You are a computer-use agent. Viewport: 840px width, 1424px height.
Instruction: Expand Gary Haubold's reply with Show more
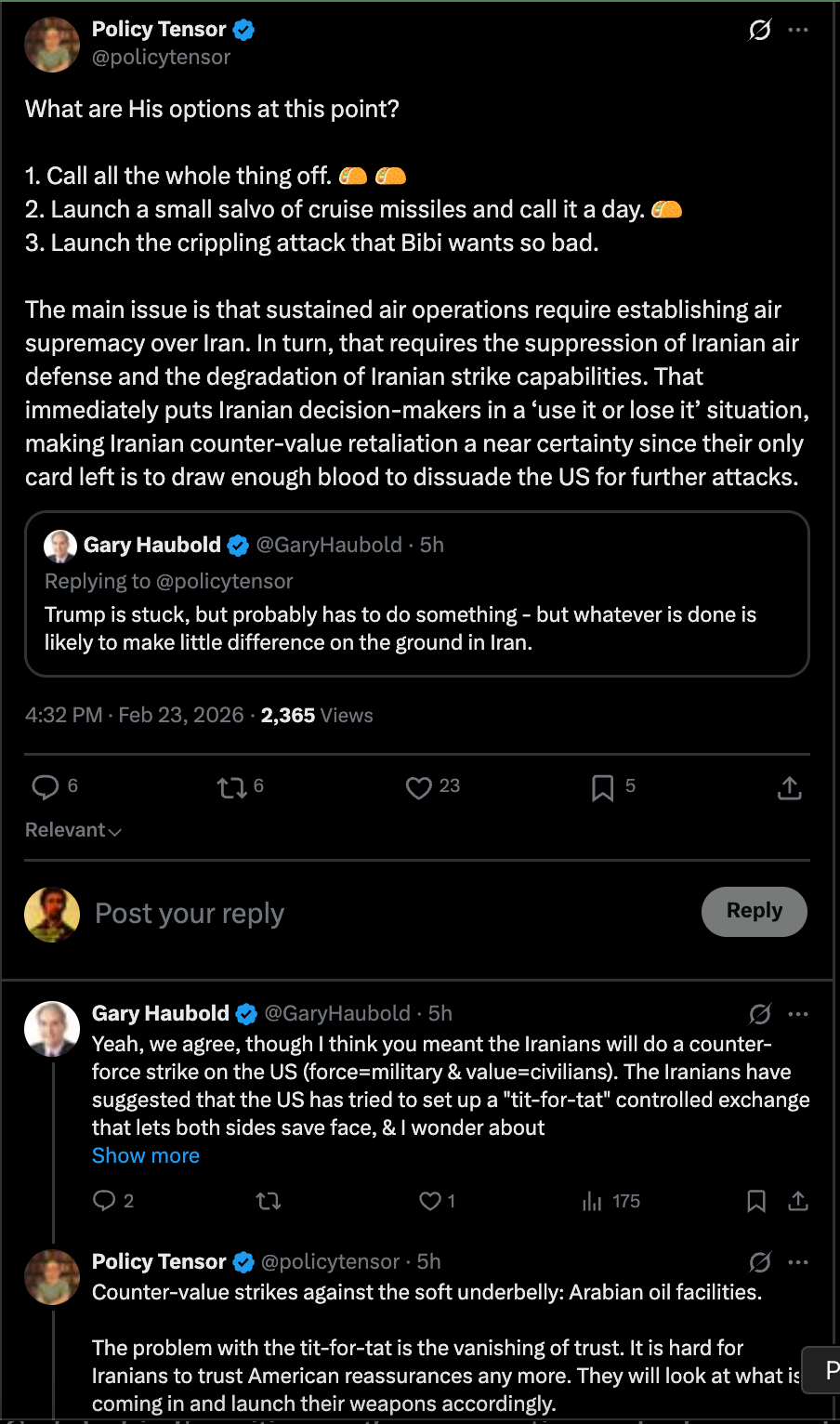(x=146, y=1155)
